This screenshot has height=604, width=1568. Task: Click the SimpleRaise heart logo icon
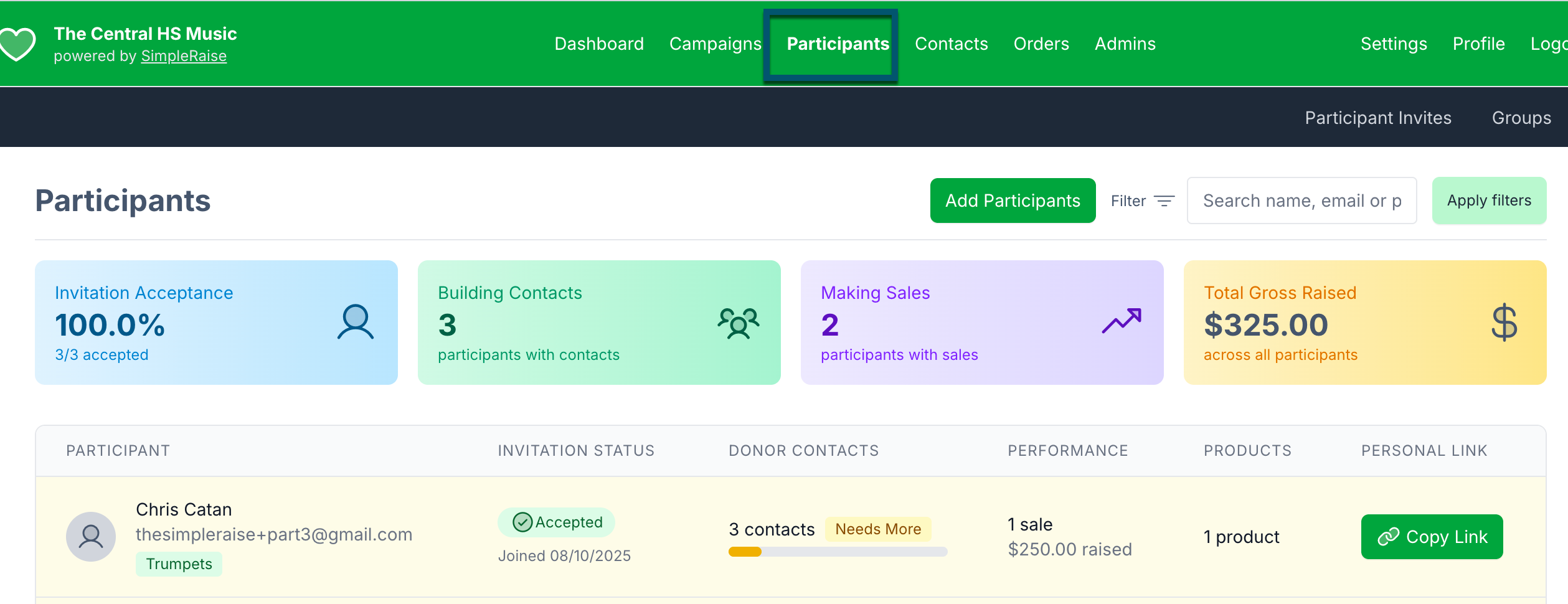click(x=17, y=44)
